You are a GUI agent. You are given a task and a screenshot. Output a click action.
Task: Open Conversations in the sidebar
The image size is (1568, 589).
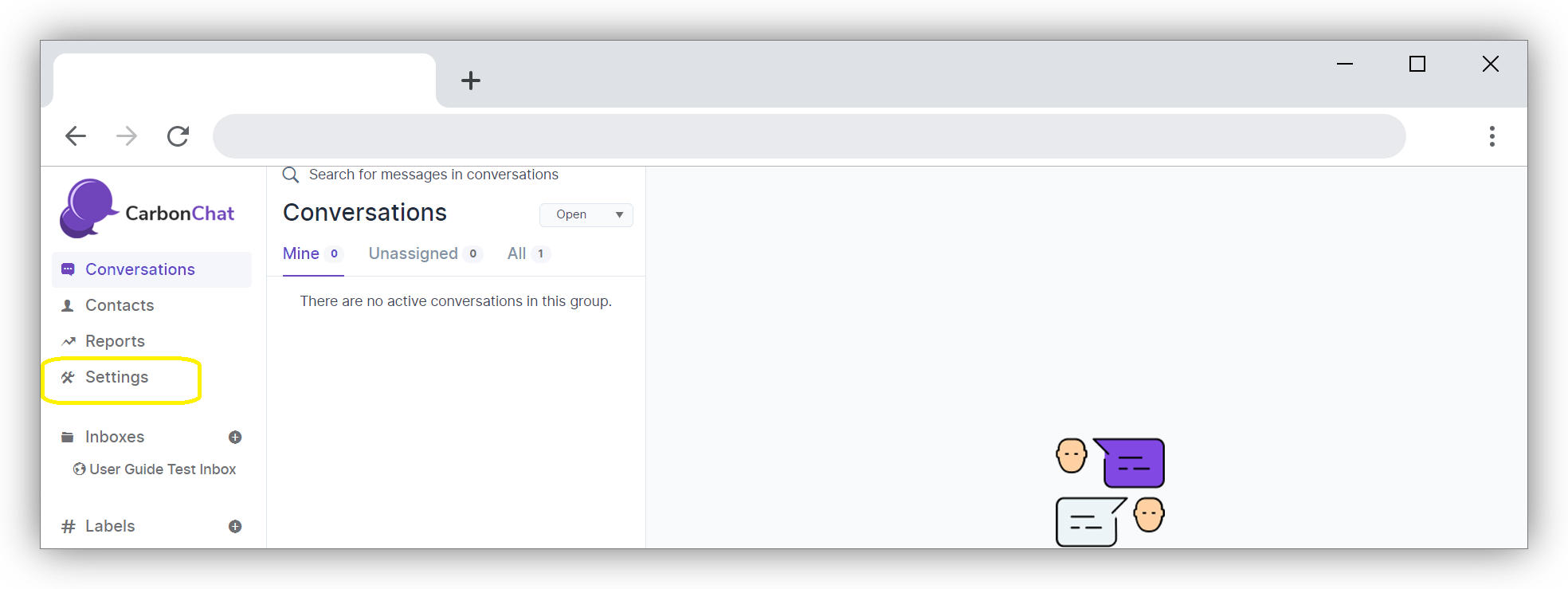tap(140, 269)
